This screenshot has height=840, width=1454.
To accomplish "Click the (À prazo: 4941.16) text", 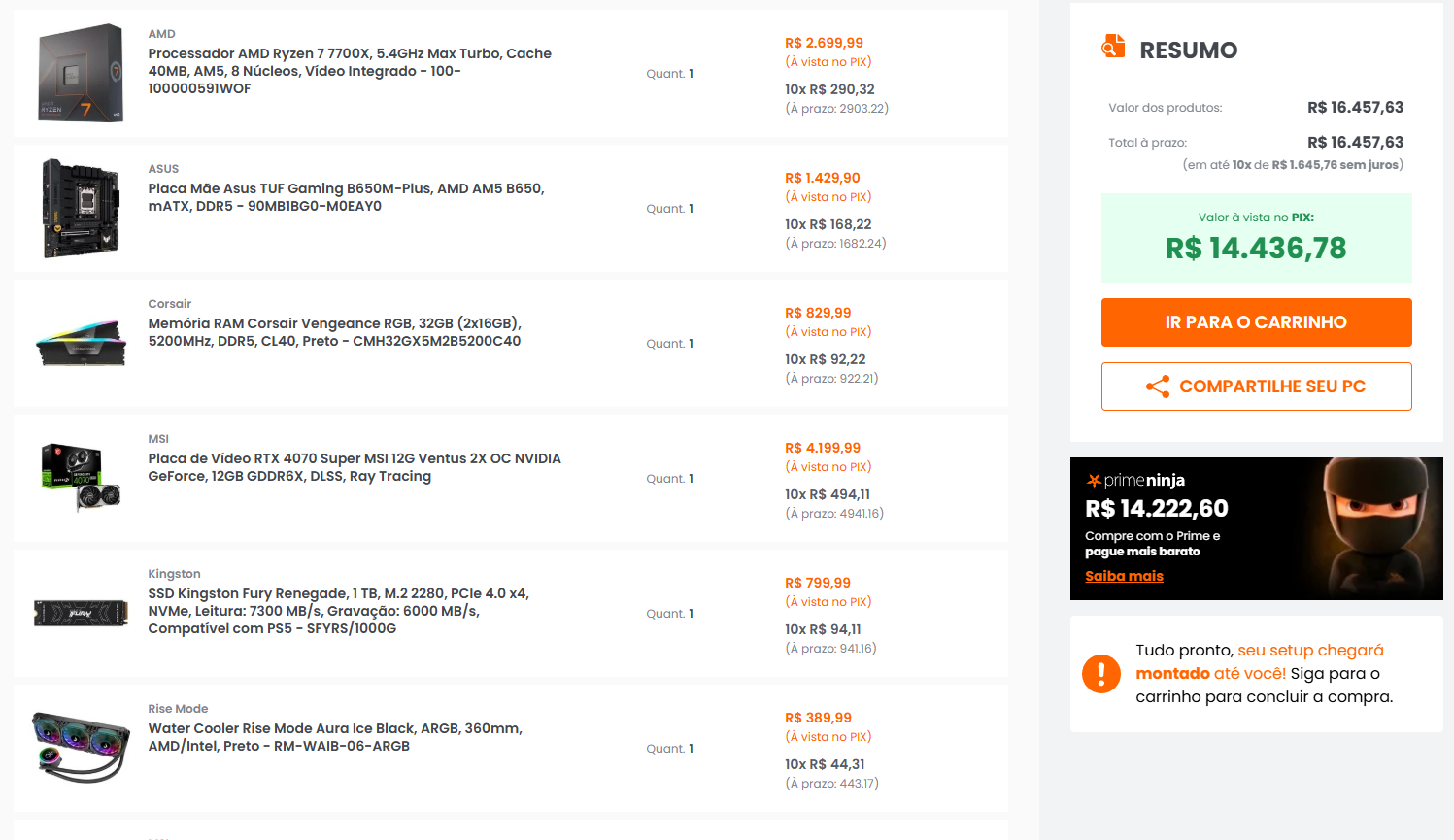I will [x=834, y=514].
